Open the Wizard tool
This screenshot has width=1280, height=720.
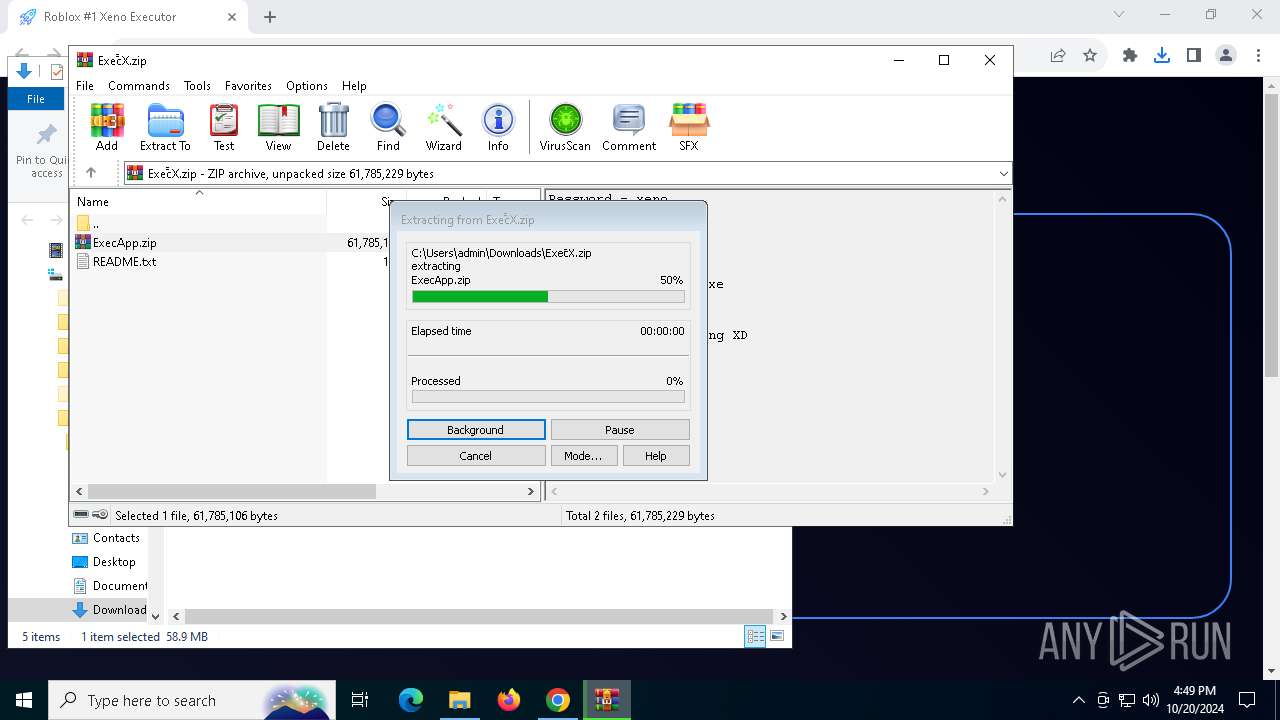click(x=444, y=127)
